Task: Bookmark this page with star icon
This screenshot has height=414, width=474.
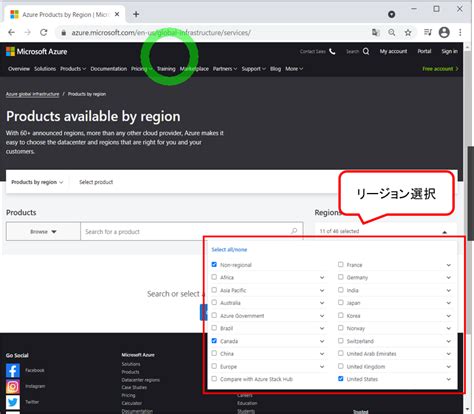Action: (x=408, y=32)
